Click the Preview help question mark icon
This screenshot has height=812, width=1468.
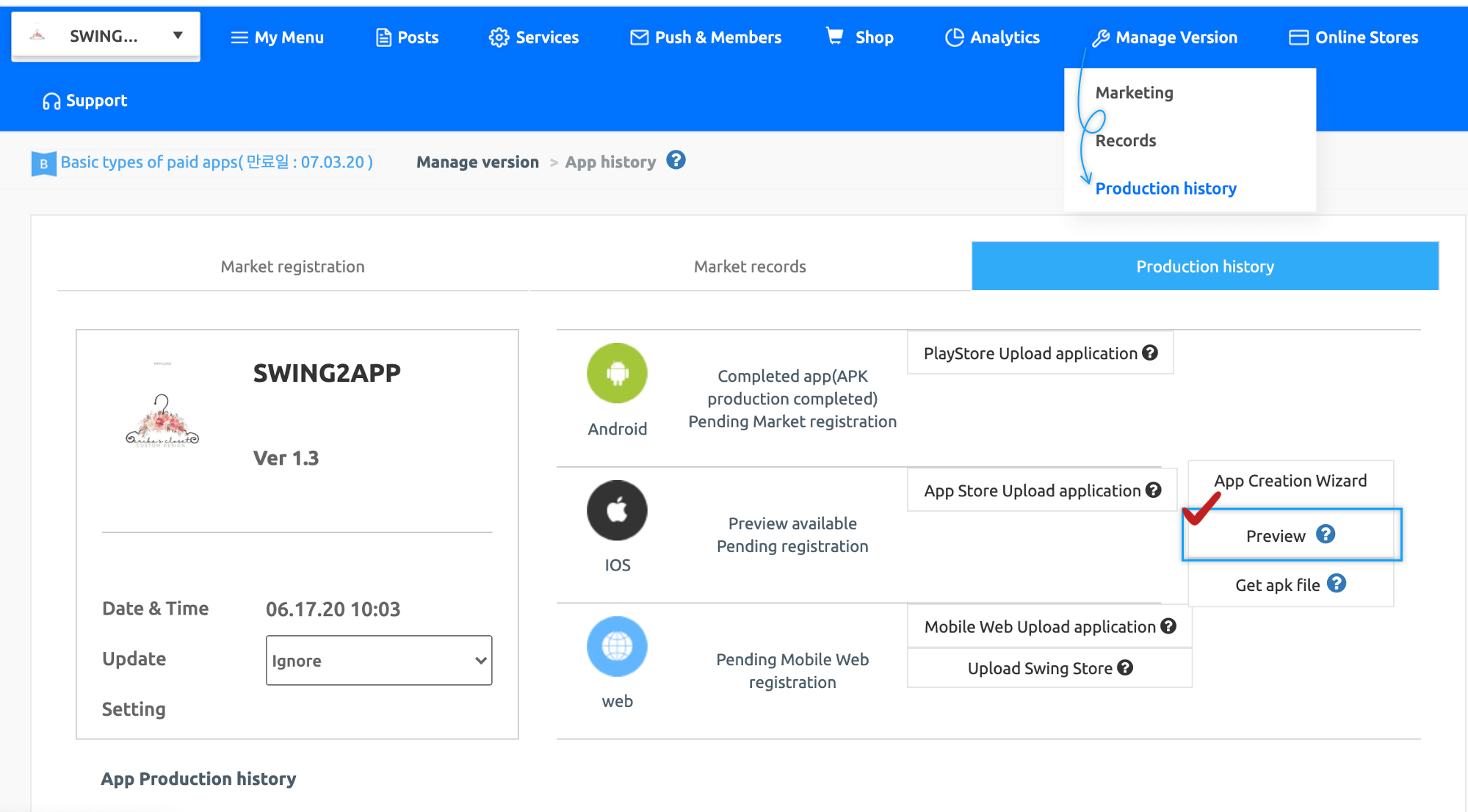[1325, 534]
